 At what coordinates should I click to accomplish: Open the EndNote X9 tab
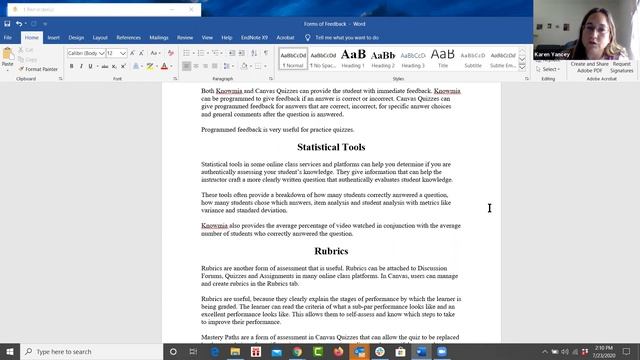tap(254, 38)
